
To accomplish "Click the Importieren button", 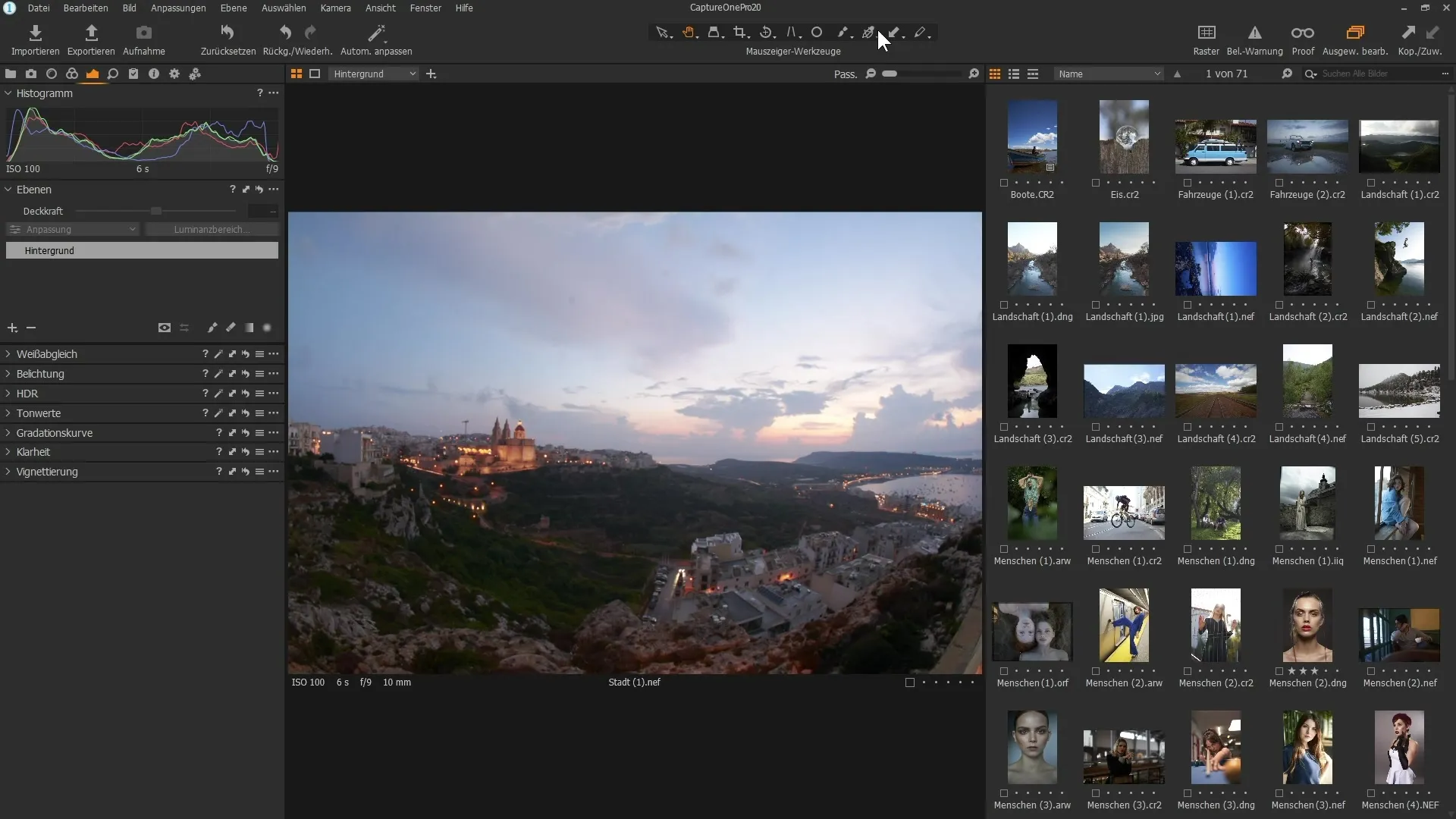I will [35, 39].
